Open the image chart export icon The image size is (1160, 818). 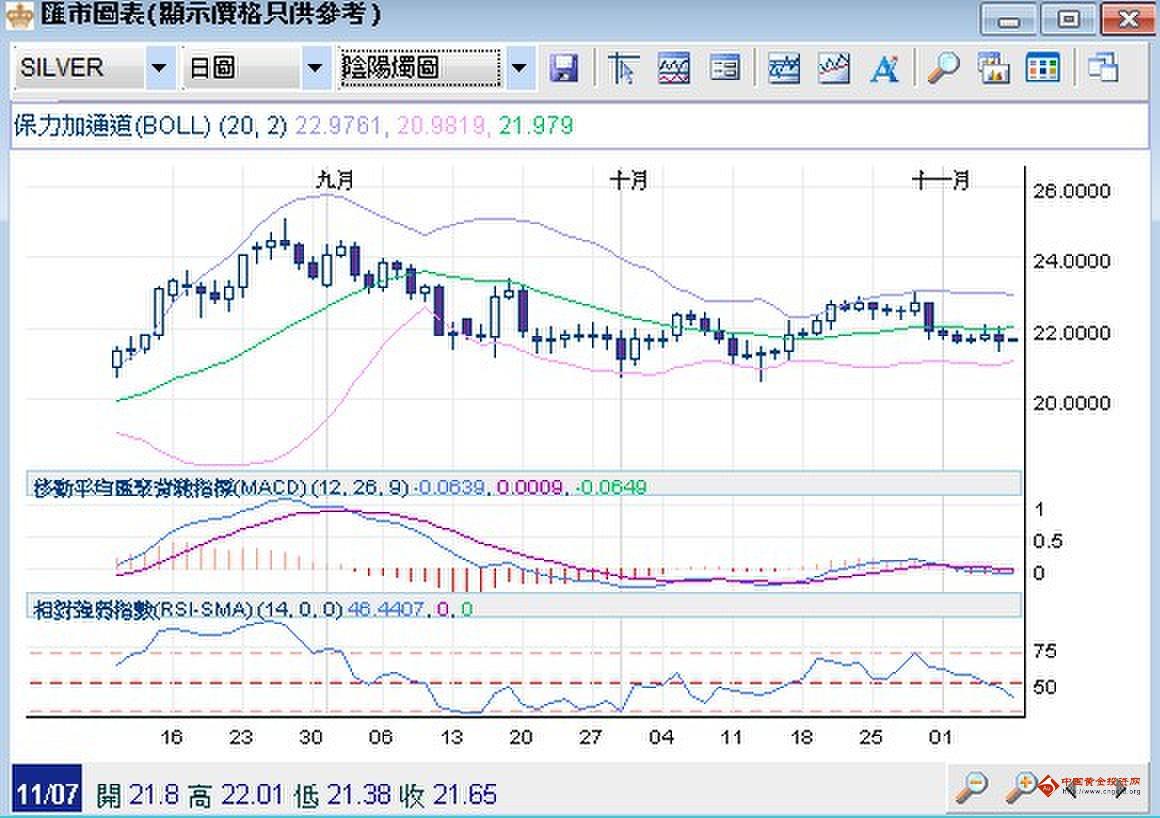pos(993,68)
